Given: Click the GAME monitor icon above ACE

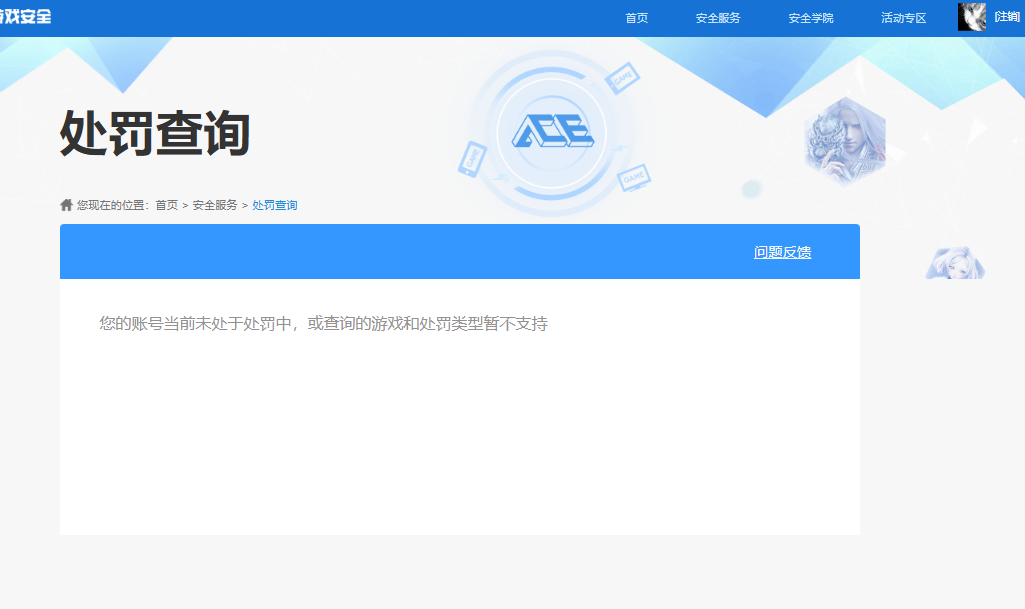Looking at the screenshot, I should 623,76.
